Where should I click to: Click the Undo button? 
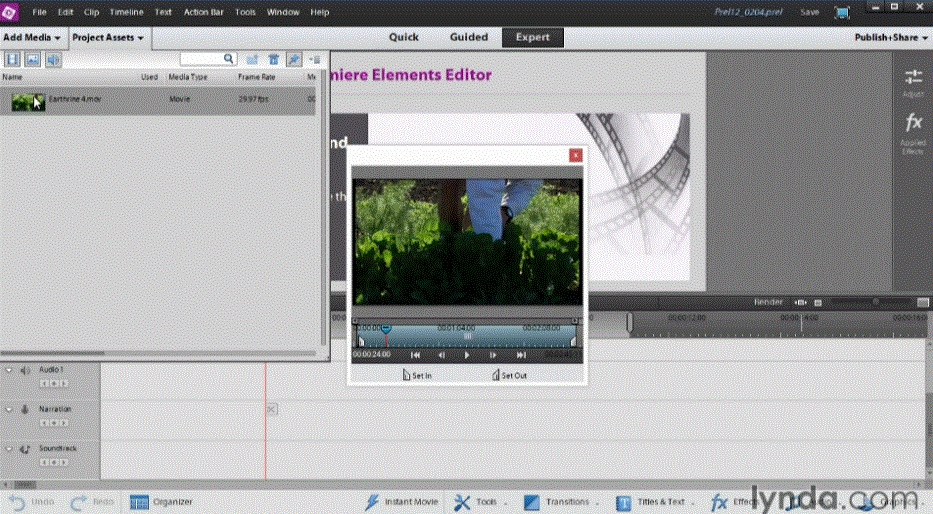coord(32,502)
